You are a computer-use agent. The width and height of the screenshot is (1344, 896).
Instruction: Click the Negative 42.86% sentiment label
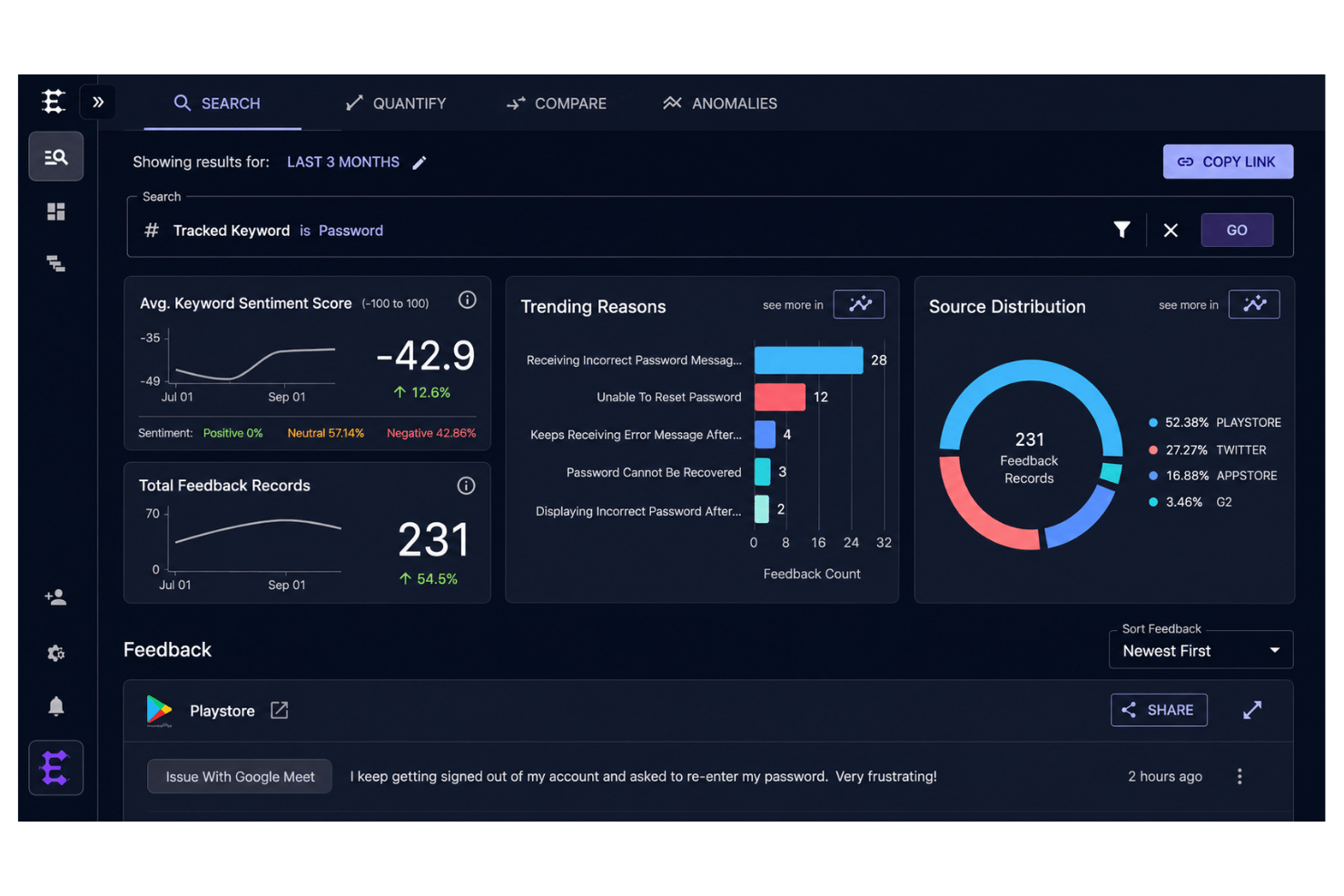[431, 433]
